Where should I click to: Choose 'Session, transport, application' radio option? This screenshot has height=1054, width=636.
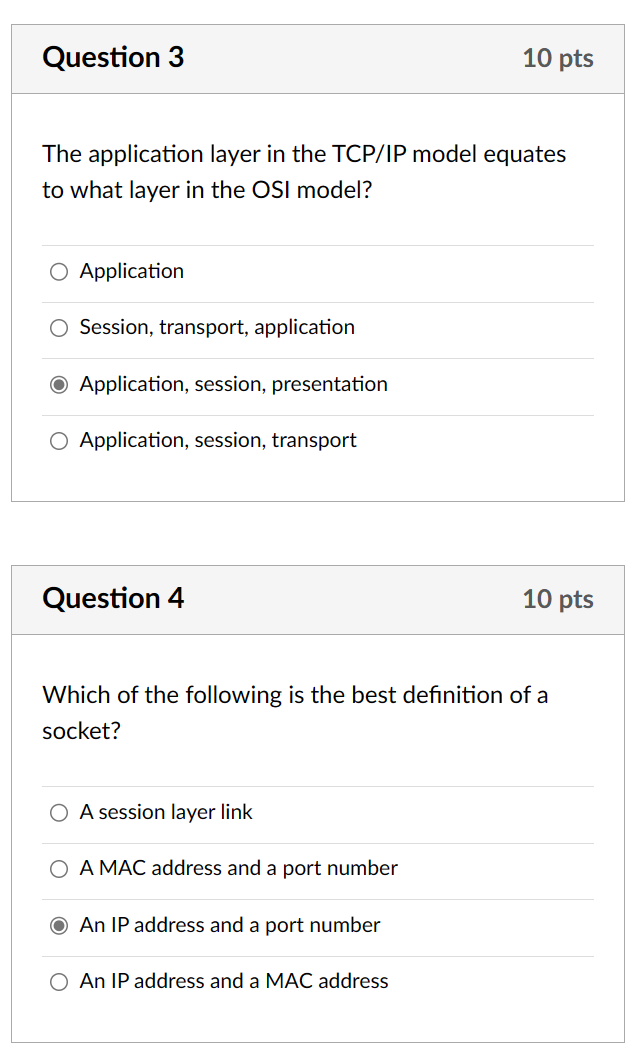[x=59, y=328]
